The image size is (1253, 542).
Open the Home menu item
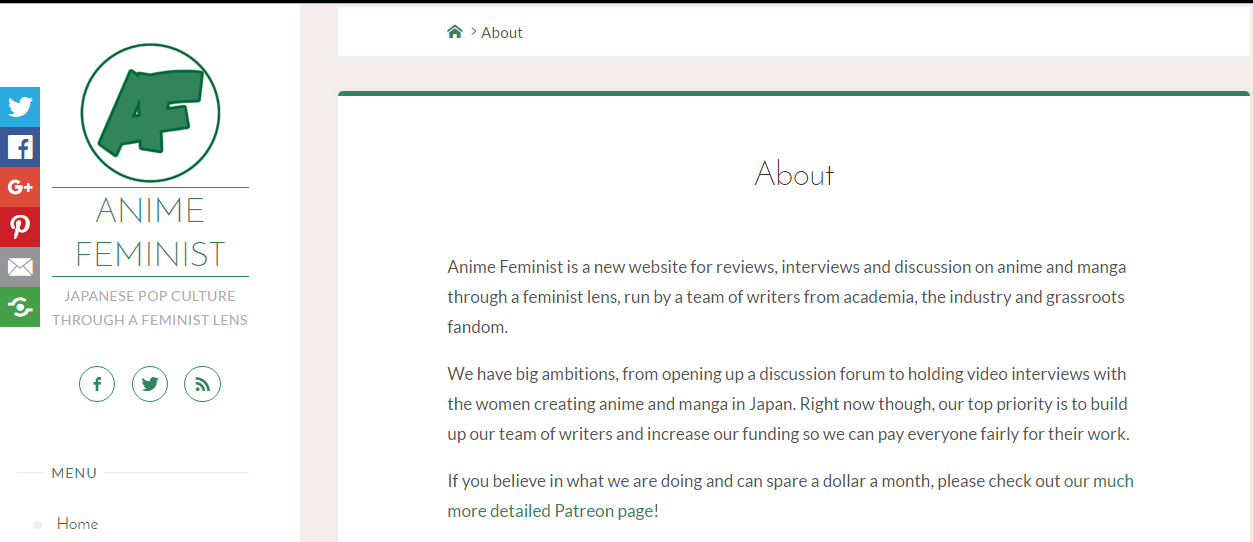[77, 524]
